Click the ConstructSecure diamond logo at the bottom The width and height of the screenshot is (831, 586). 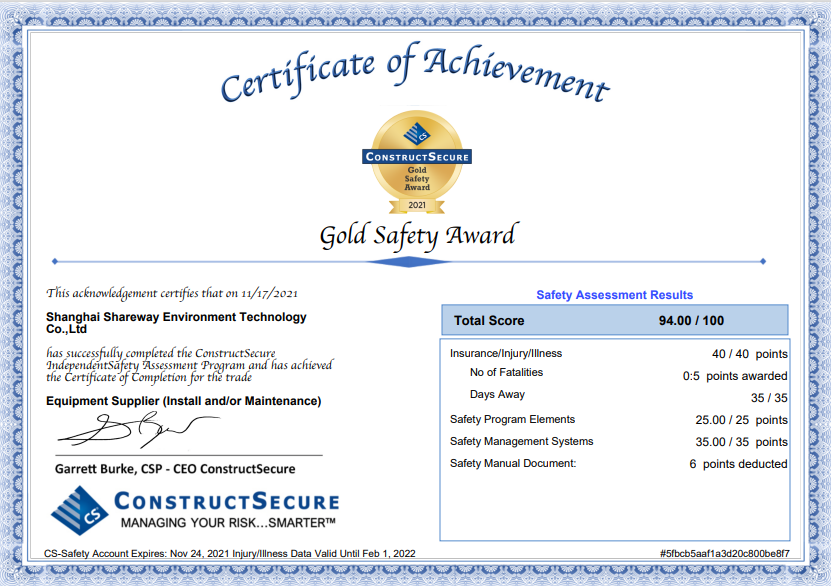point(79,510)
